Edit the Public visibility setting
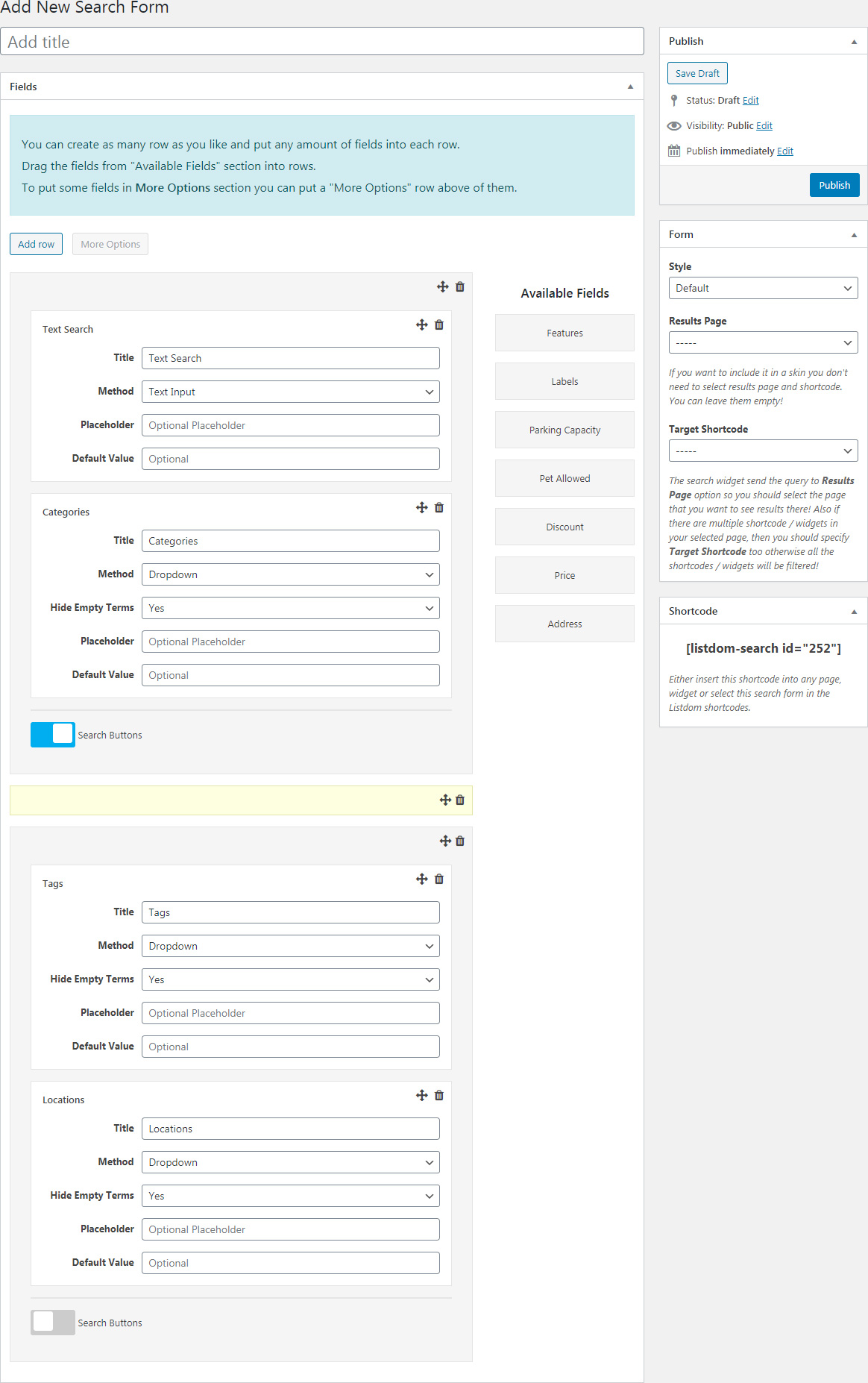This screenshot has height=1383, width=868. point(764,125)
